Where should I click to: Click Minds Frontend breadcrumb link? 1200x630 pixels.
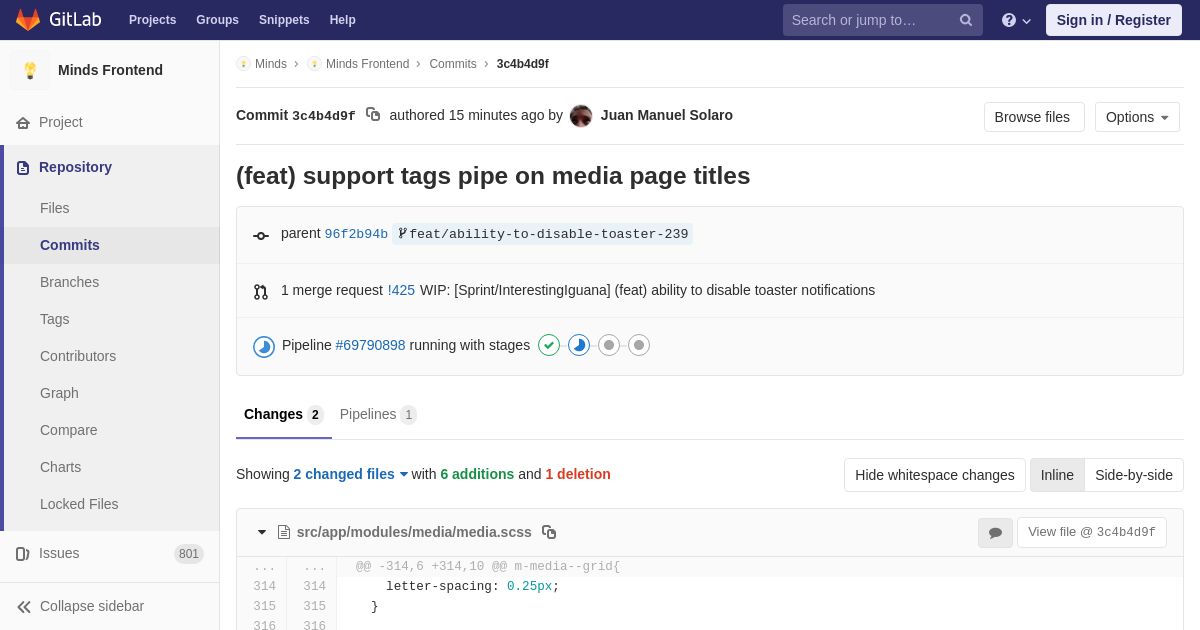point(367,64)
